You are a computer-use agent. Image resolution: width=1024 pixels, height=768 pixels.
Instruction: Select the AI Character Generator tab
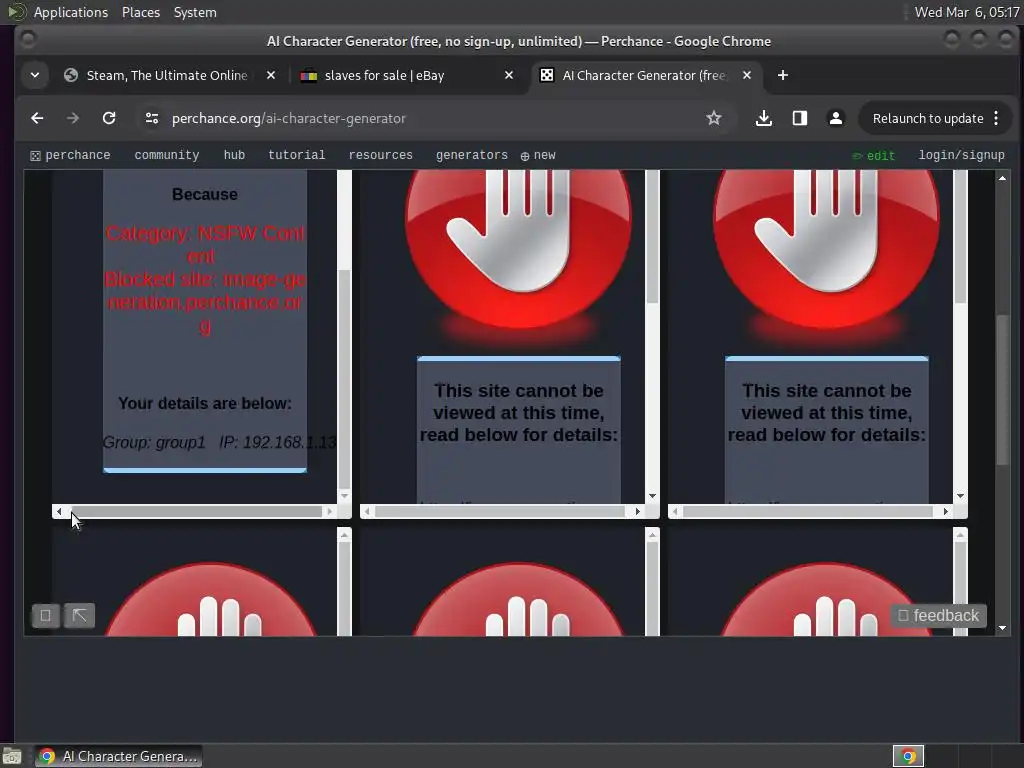[643, 76]
